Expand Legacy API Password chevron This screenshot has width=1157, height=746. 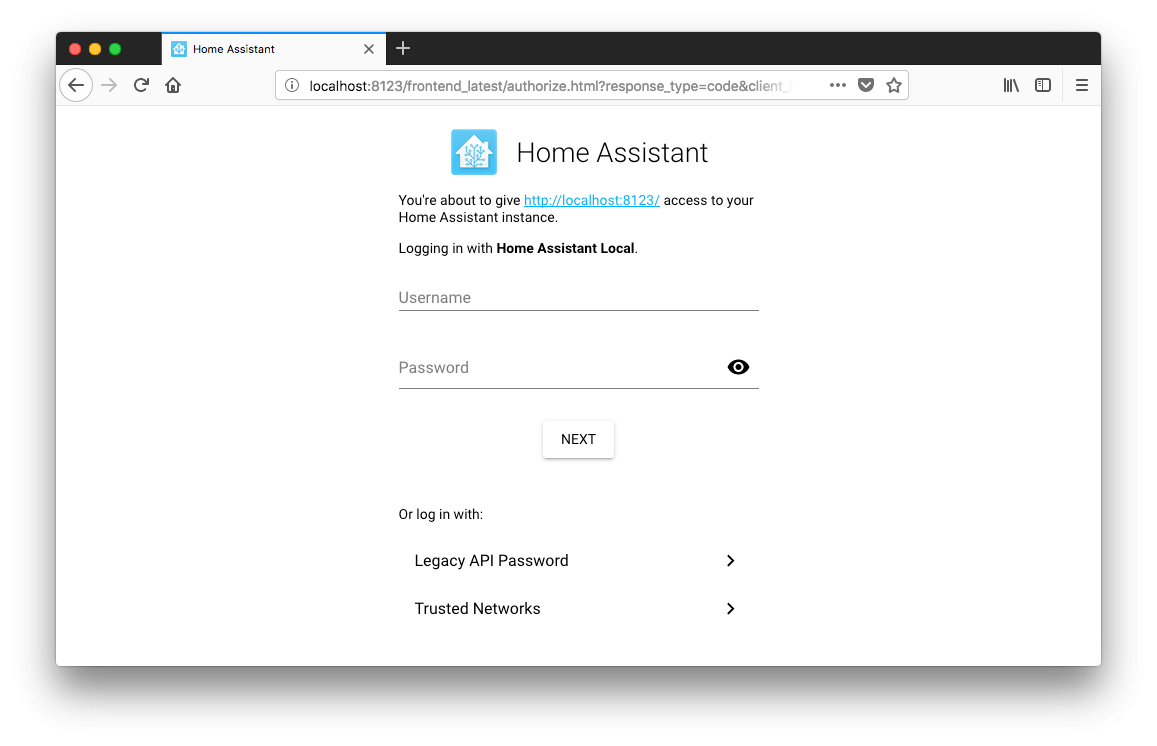[x=731, y=561]
